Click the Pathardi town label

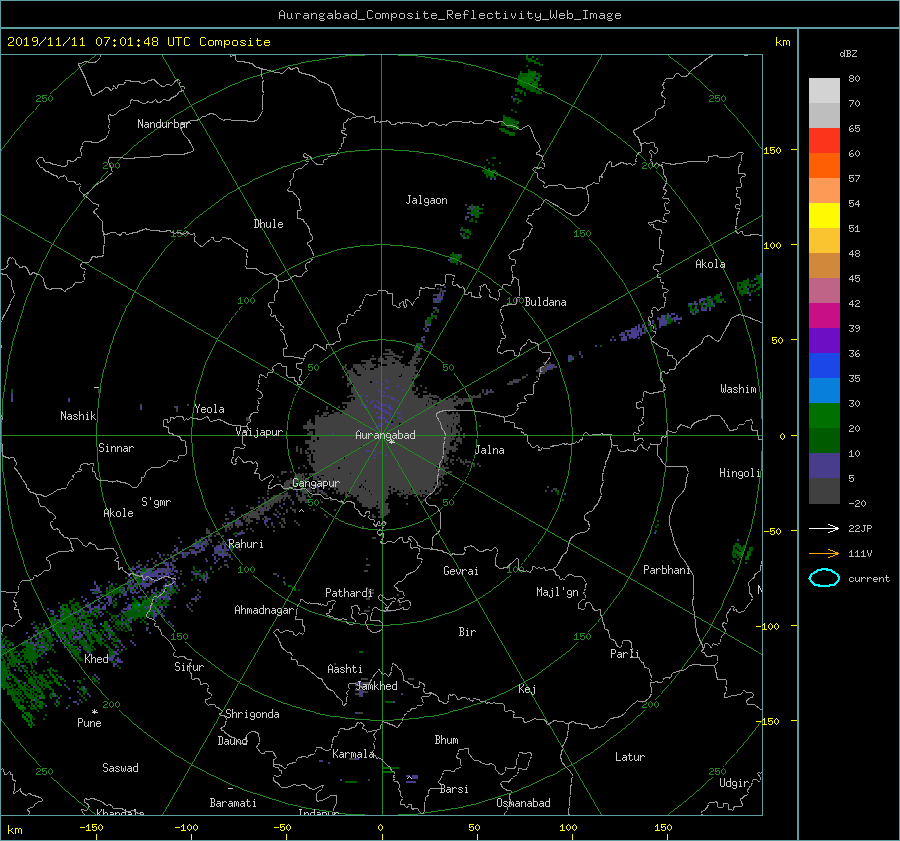tap(349, 593)
